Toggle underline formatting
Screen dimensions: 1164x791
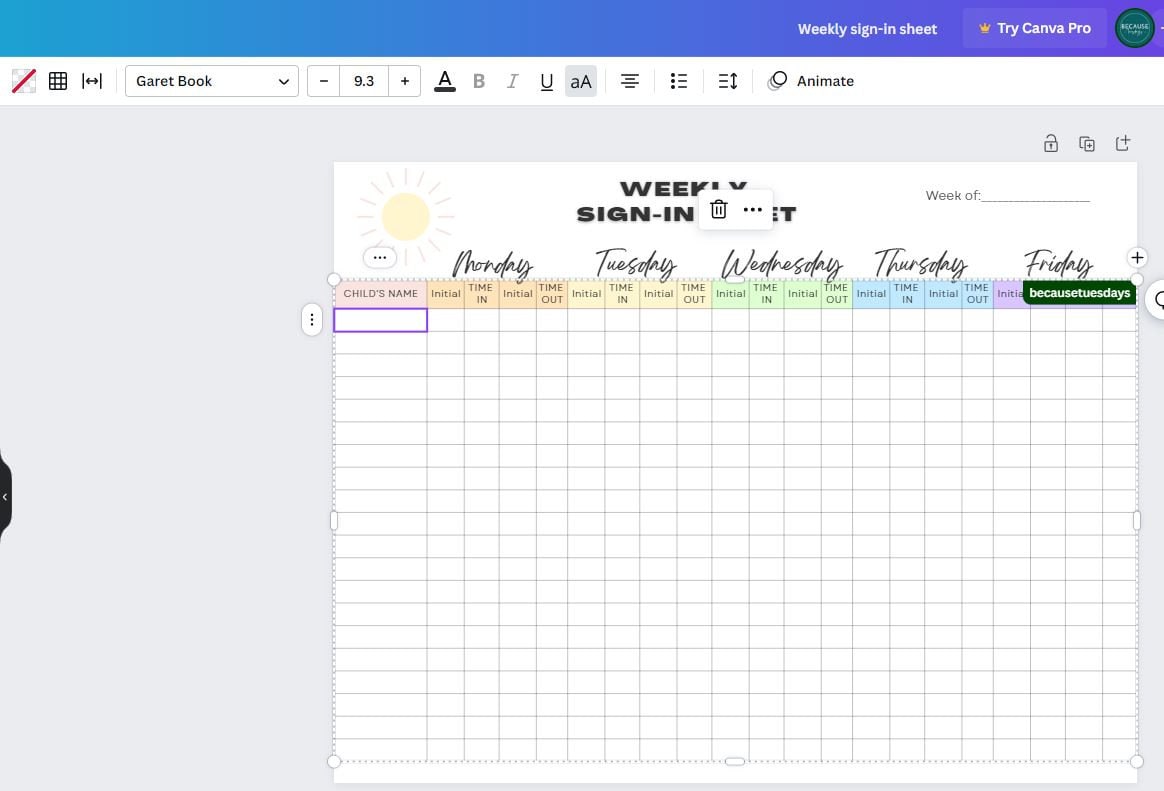546,81
